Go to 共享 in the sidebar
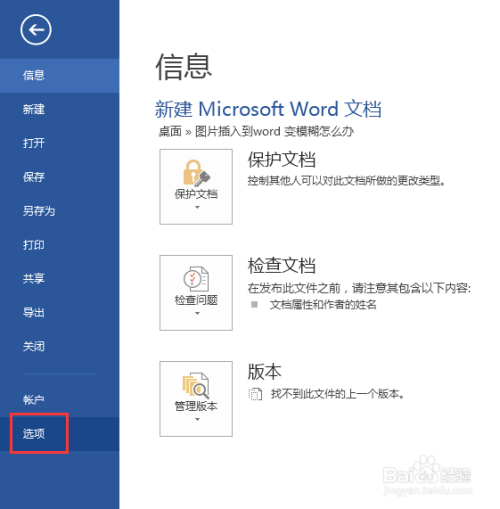 point(60,279)
